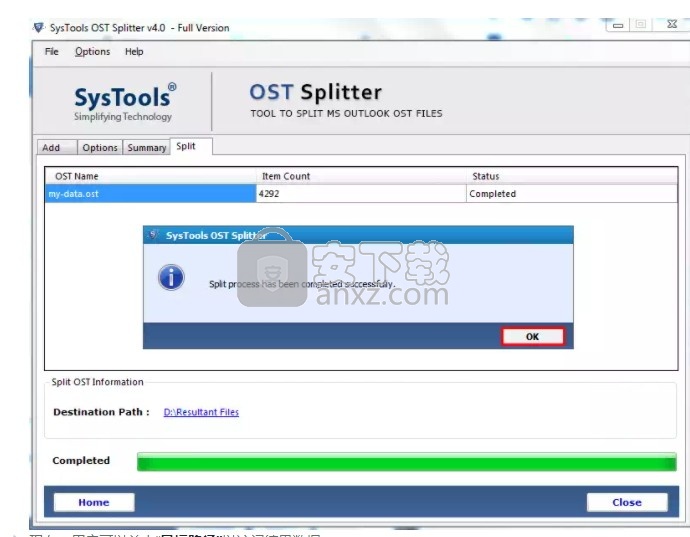690x537 pixels.
Task: Click the dialog message about split completion
Action: (x=302, y=284)
